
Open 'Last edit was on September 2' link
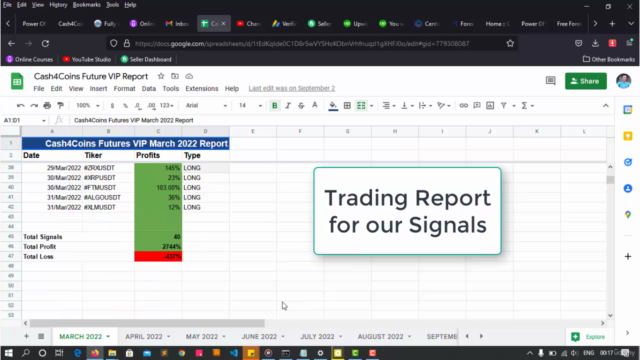[292, 88]
